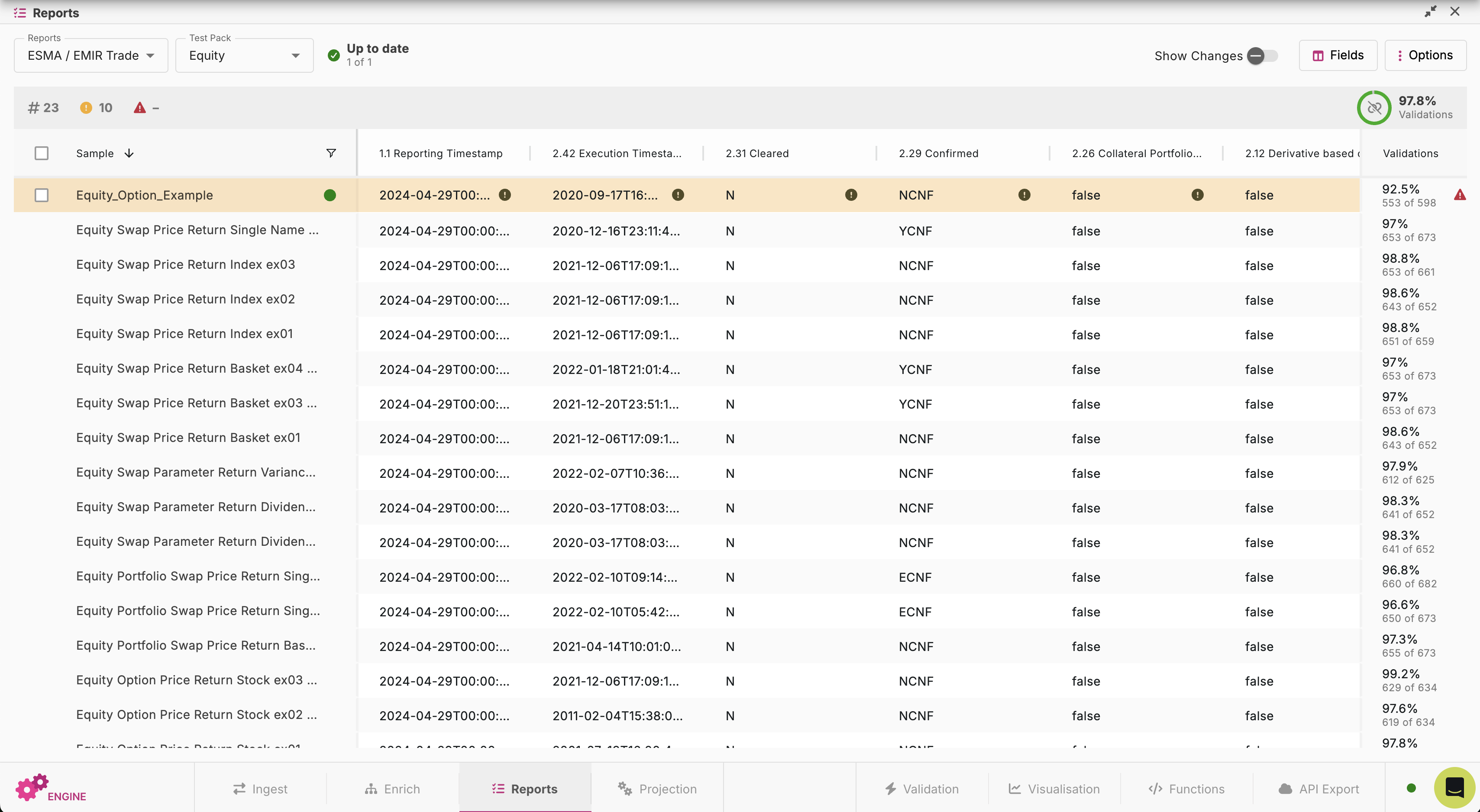
Task: Click the 2.42 Execution Timestamp column header
Action: [617, 153]
